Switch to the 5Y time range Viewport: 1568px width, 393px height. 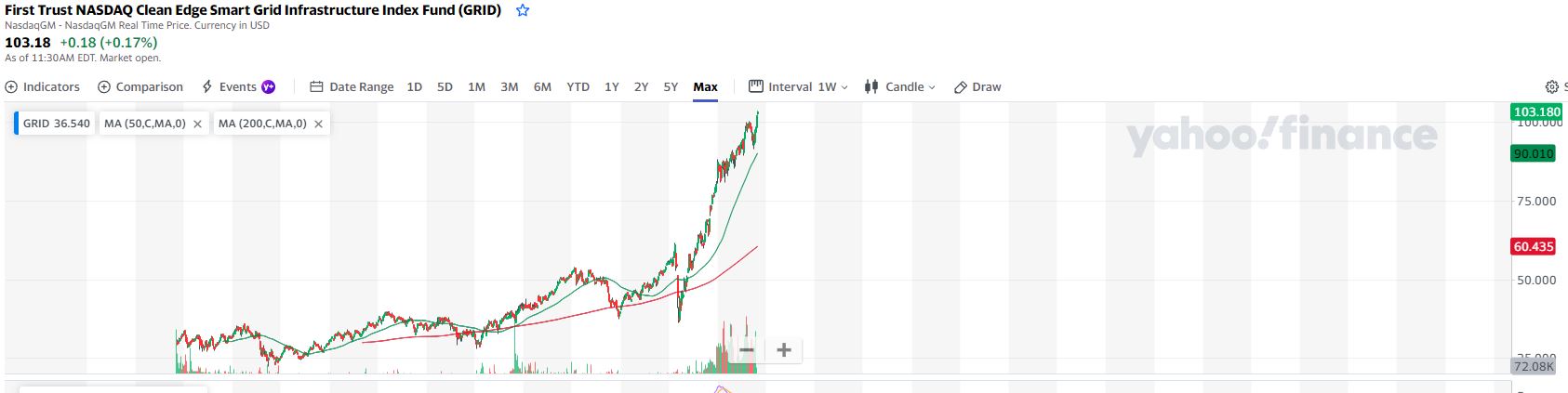tap(671, 86)
